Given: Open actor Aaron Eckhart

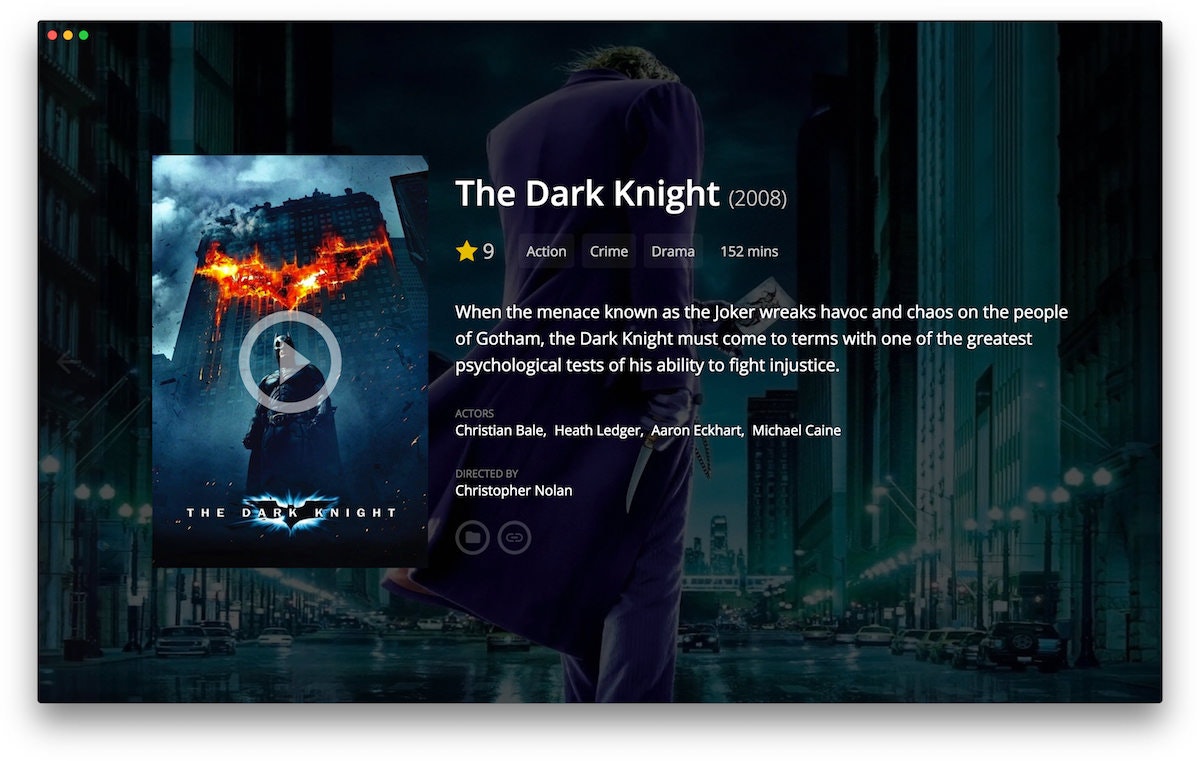Looking at the screenshot, I should [697, 430].
